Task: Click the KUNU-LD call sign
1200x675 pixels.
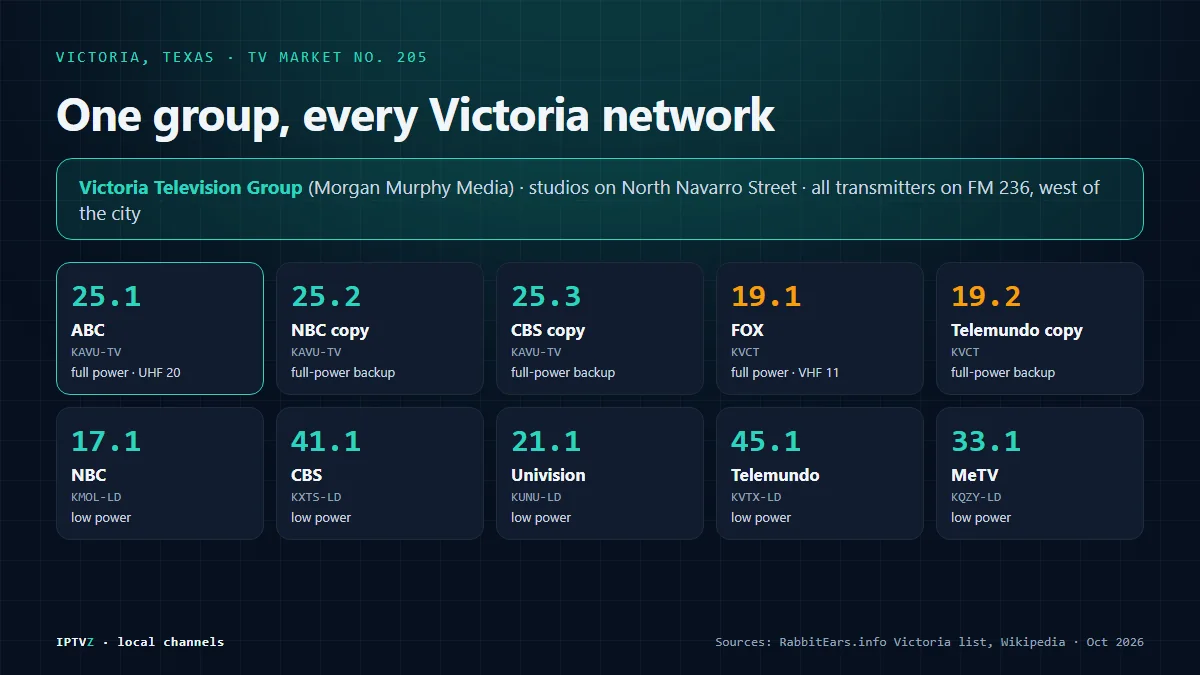Action: (536, 497)
